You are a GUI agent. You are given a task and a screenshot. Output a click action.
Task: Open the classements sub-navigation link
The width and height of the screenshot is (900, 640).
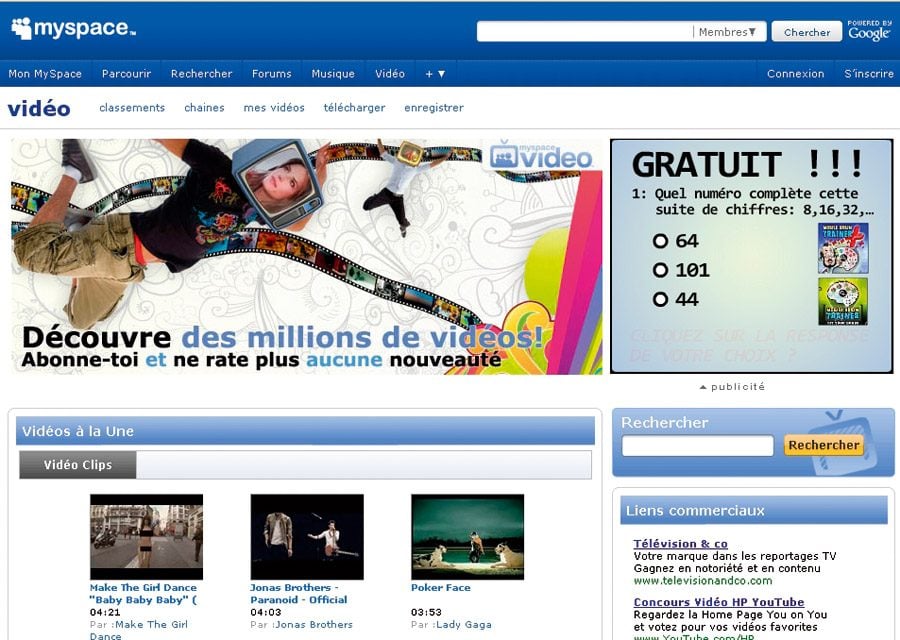point(132,108)
